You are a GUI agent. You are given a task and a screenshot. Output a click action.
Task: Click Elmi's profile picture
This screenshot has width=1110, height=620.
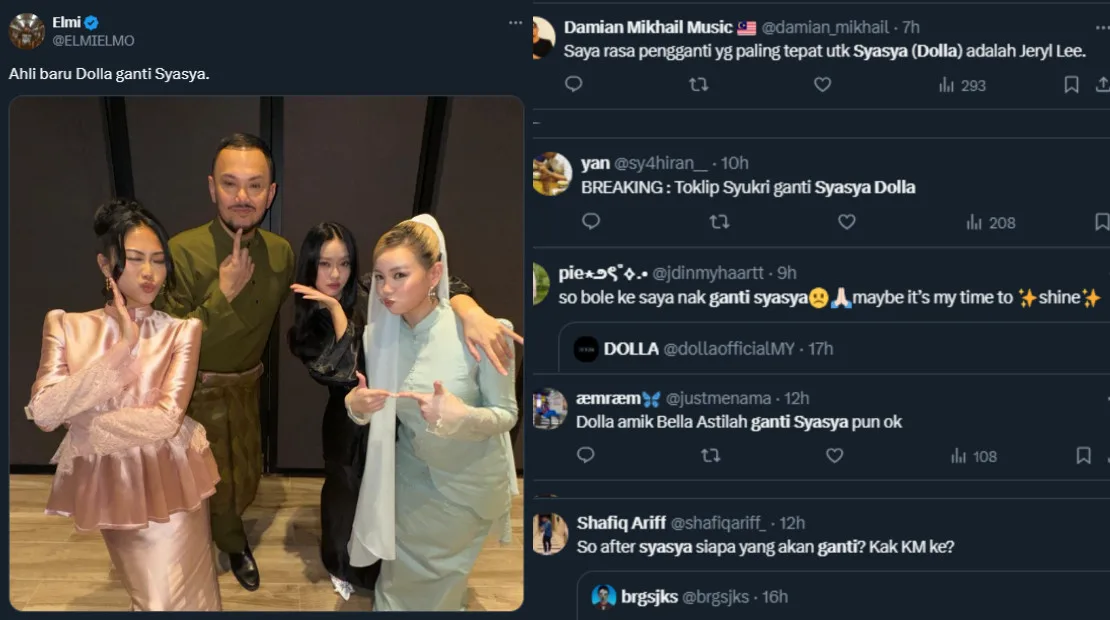[27, 31]
